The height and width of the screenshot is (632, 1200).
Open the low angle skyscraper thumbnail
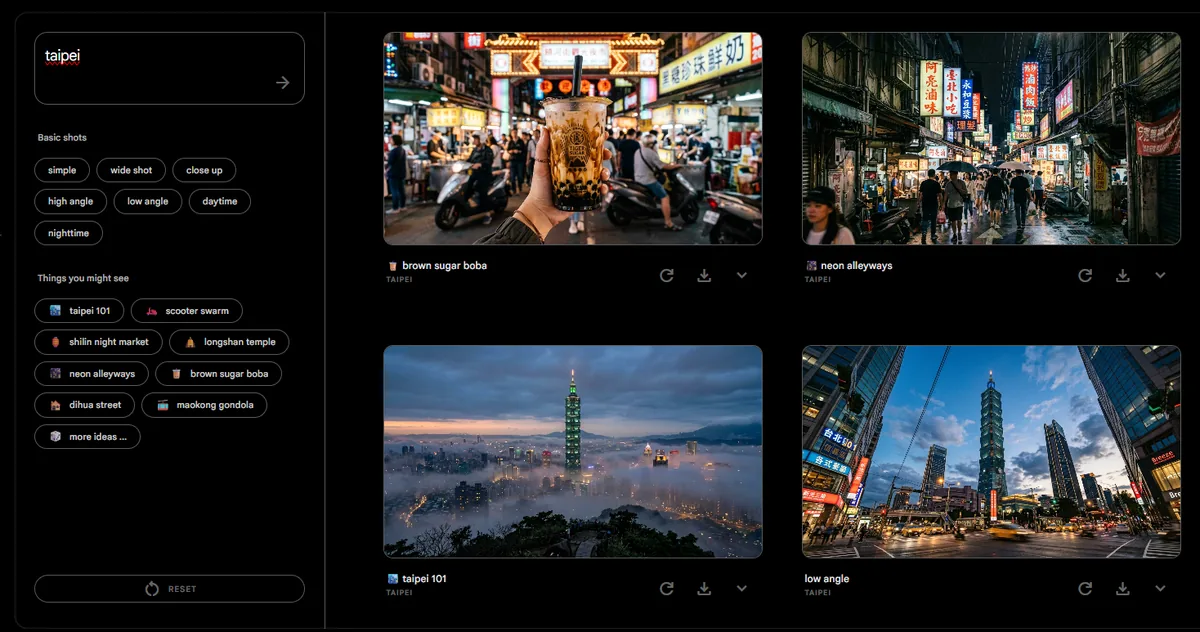click(x=991, y=452)
